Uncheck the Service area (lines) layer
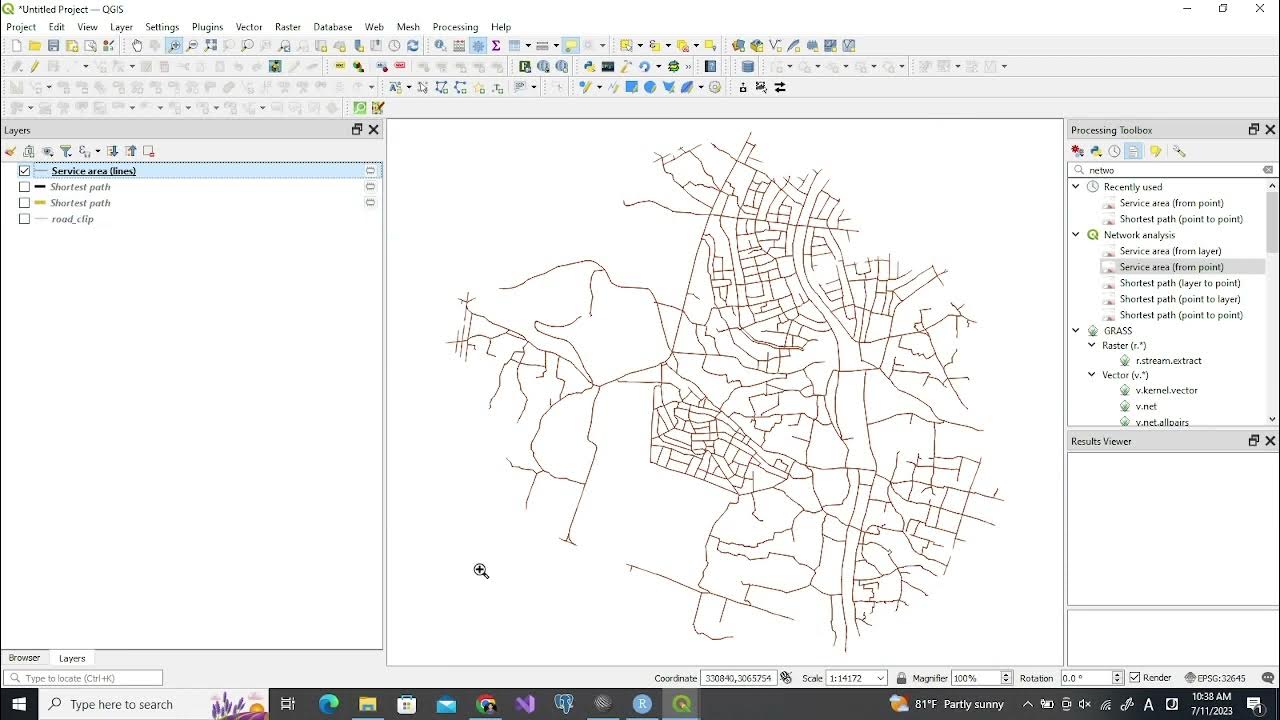Screen dimensions: 1280x720 25,171
